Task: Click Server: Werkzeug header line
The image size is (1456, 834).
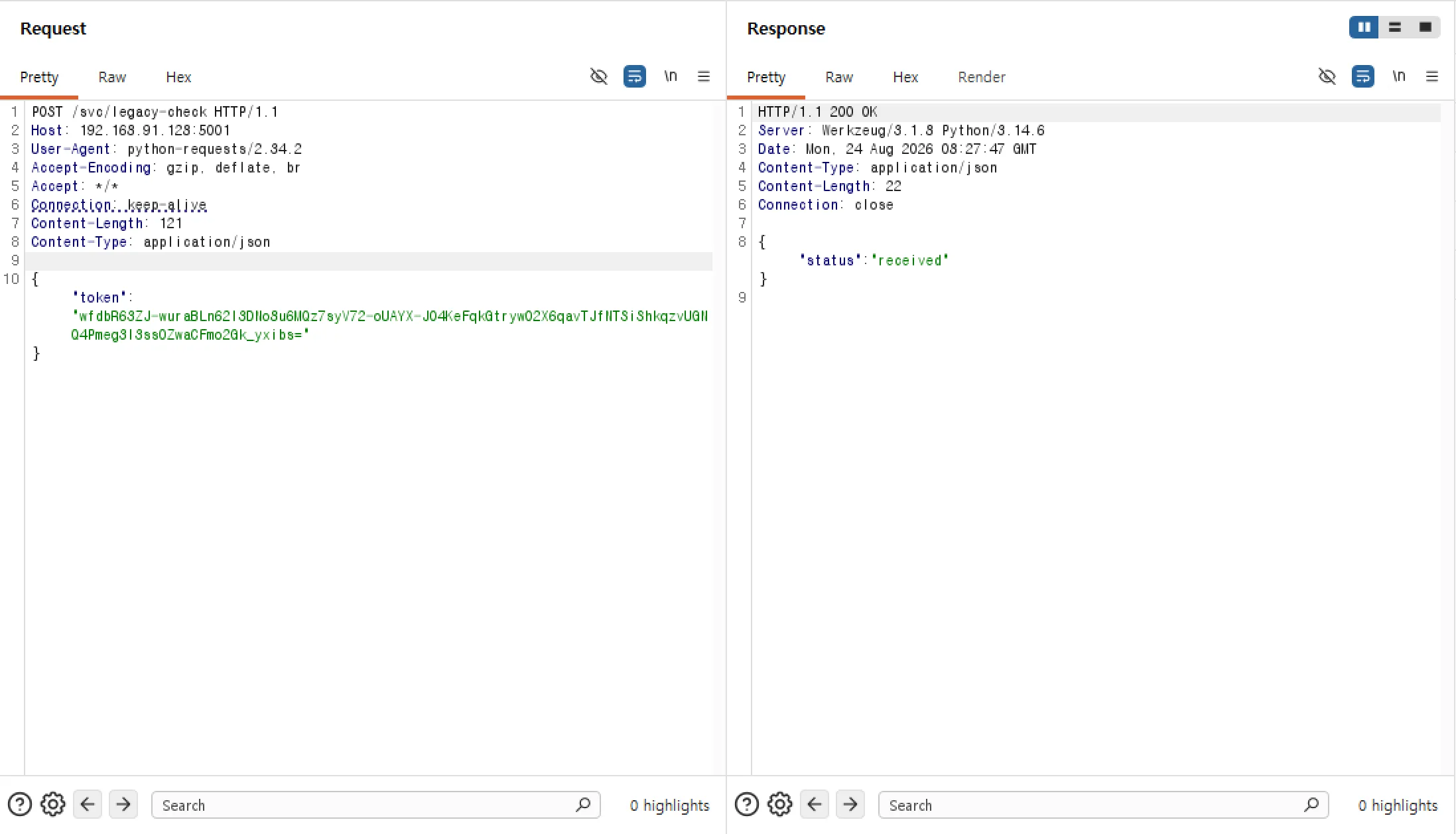Action: pyautogui.click(x=901, y=130)
